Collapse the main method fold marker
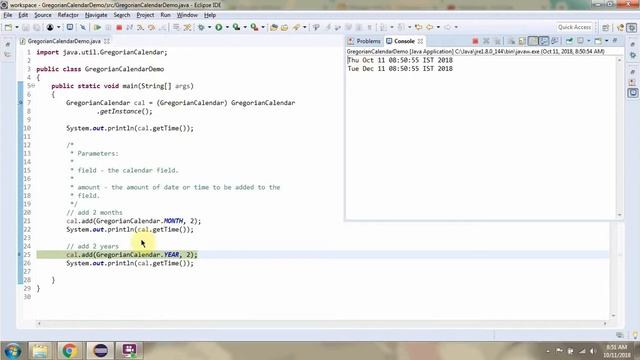This screenshot has height=360, width=640. coord(33,86)
